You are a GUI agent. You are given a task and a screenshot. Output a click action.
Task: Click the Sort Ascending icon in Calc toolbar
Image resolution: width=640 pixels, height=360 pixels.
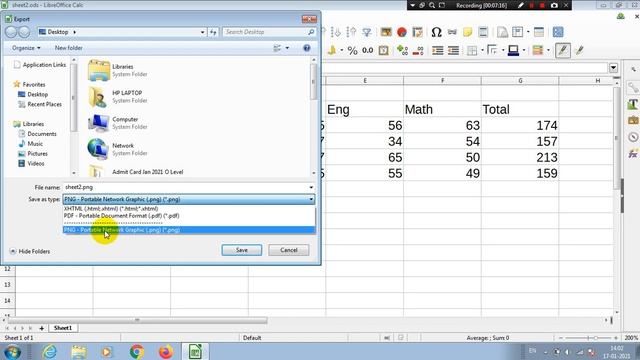pos(336,32)
